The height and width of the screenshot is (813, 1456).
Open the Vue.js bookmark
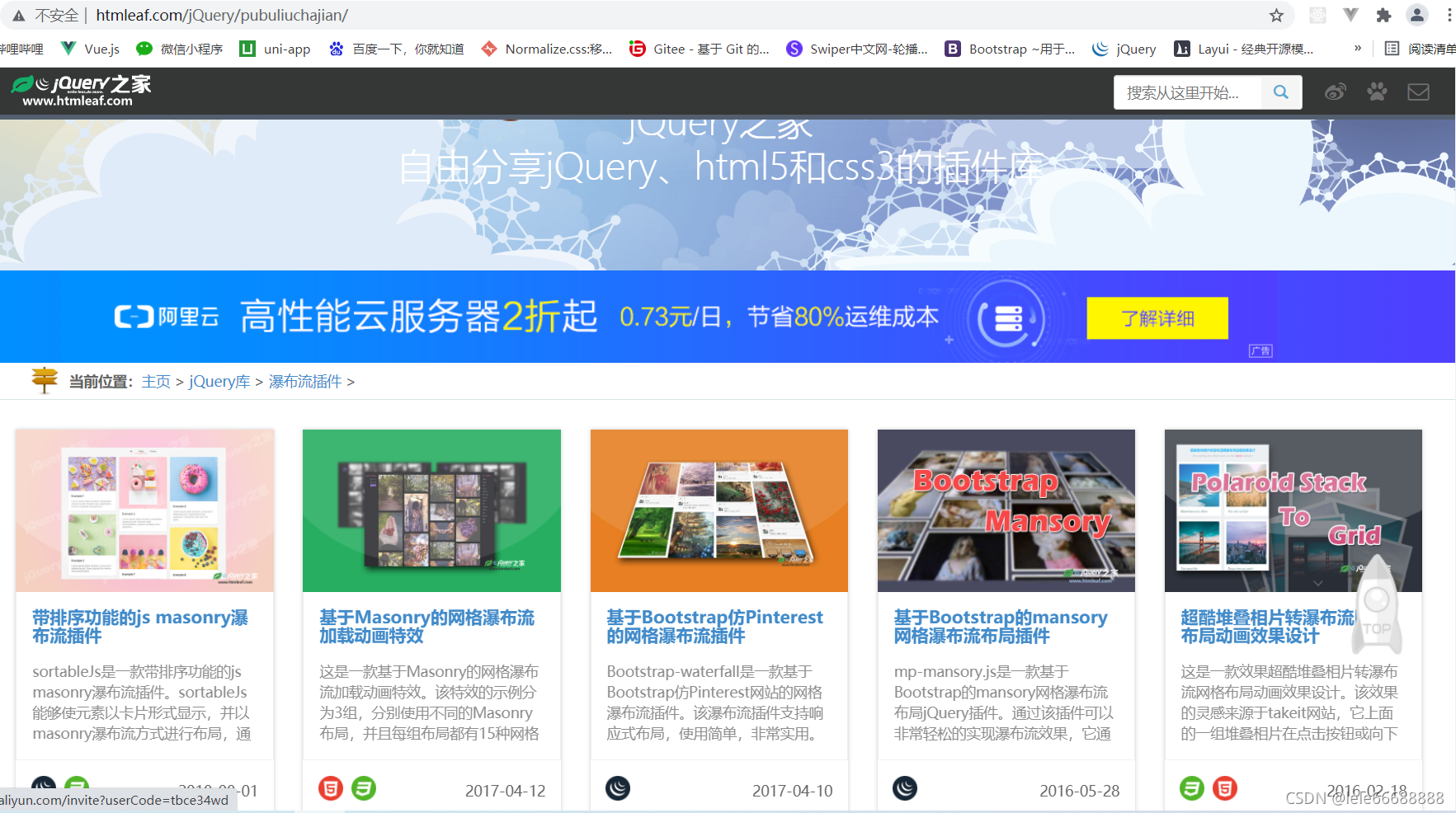pos(92,49)
